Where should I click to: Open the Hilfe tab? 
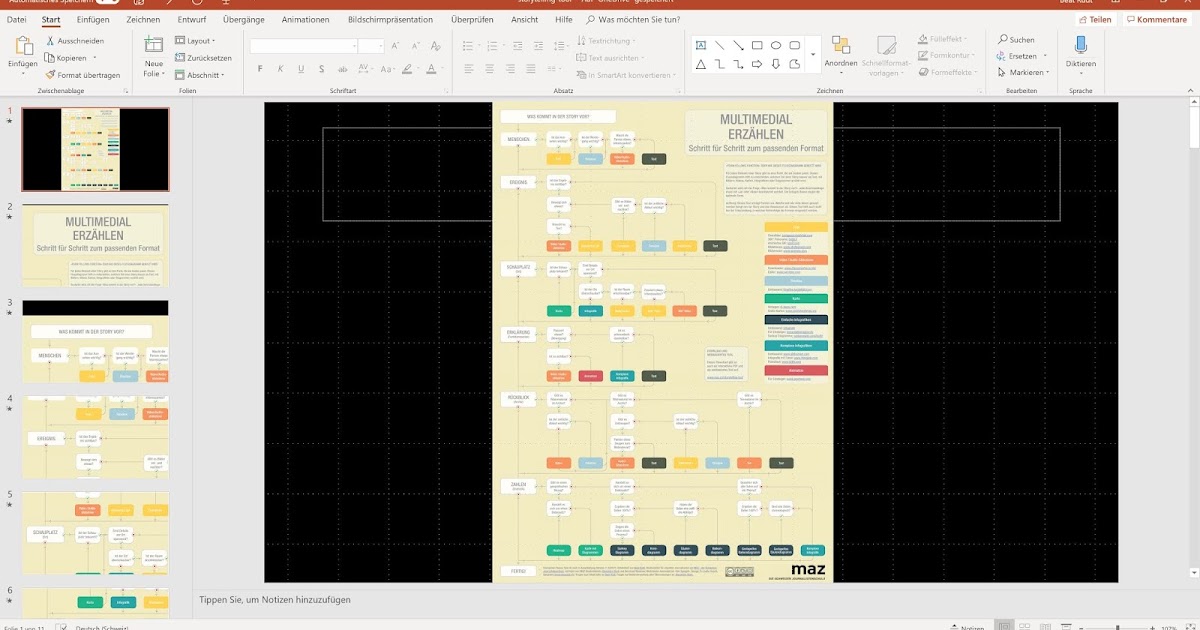tap(564, 19)
